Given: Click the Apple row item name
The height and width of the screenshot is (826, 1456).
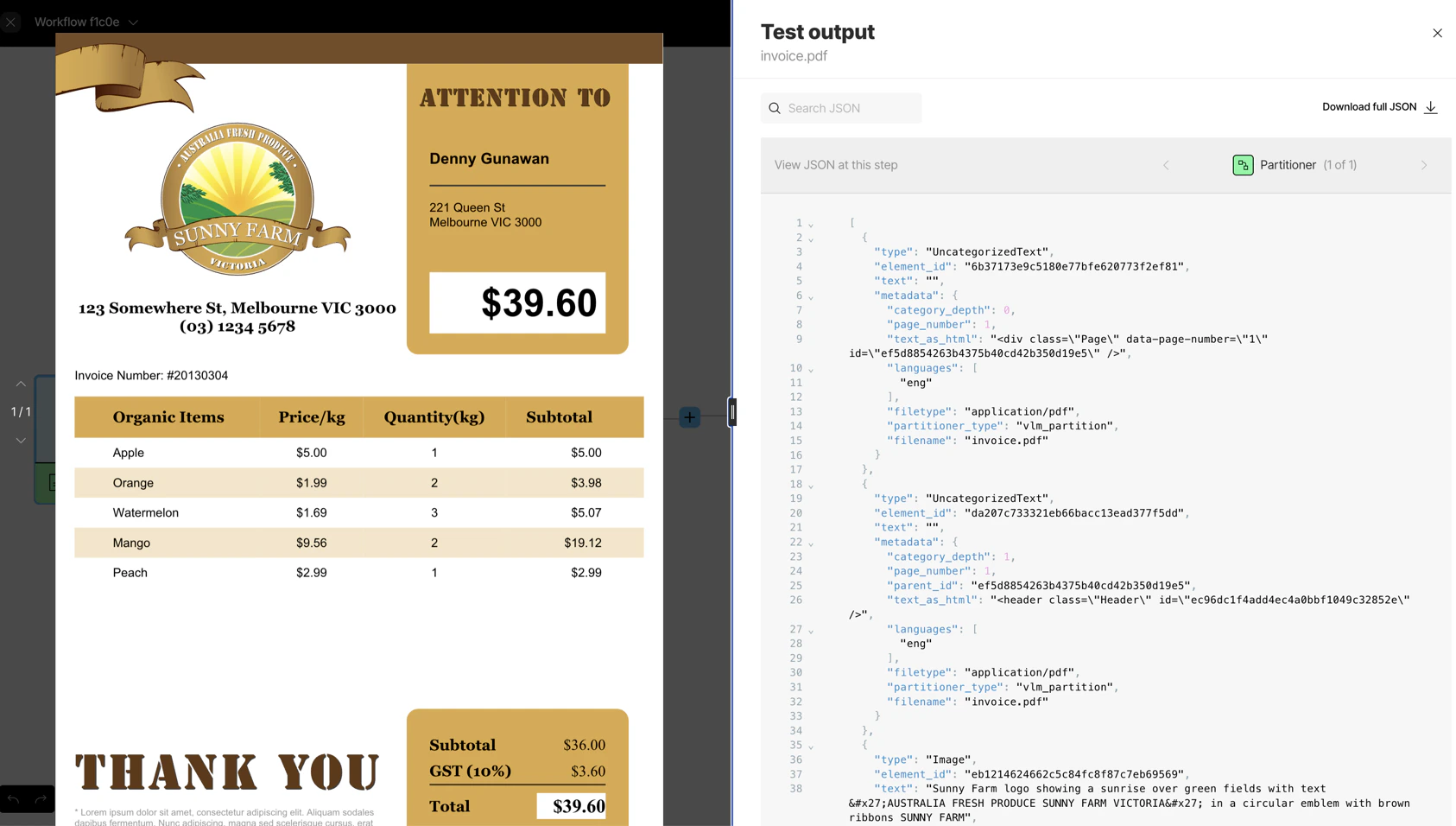Looking at the screenshot, I should point(129,453).
